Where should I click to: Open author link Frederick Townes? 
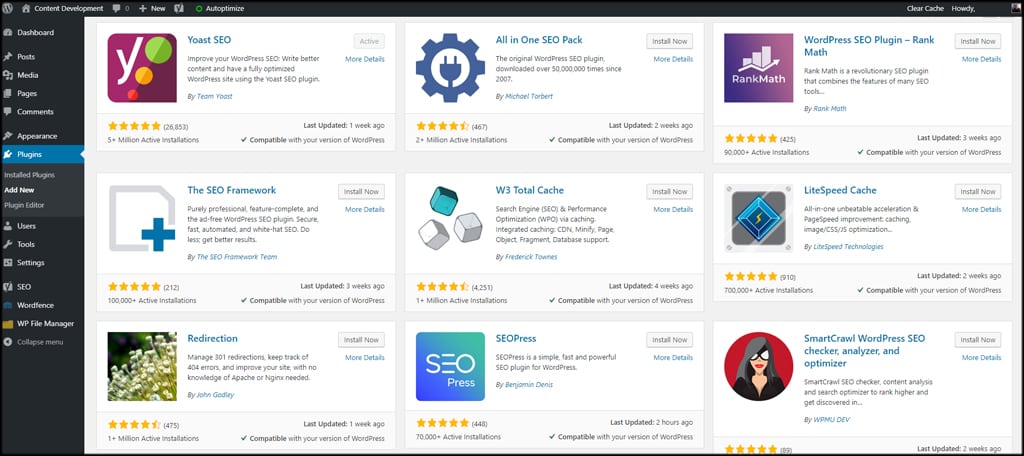coord(531,257)
